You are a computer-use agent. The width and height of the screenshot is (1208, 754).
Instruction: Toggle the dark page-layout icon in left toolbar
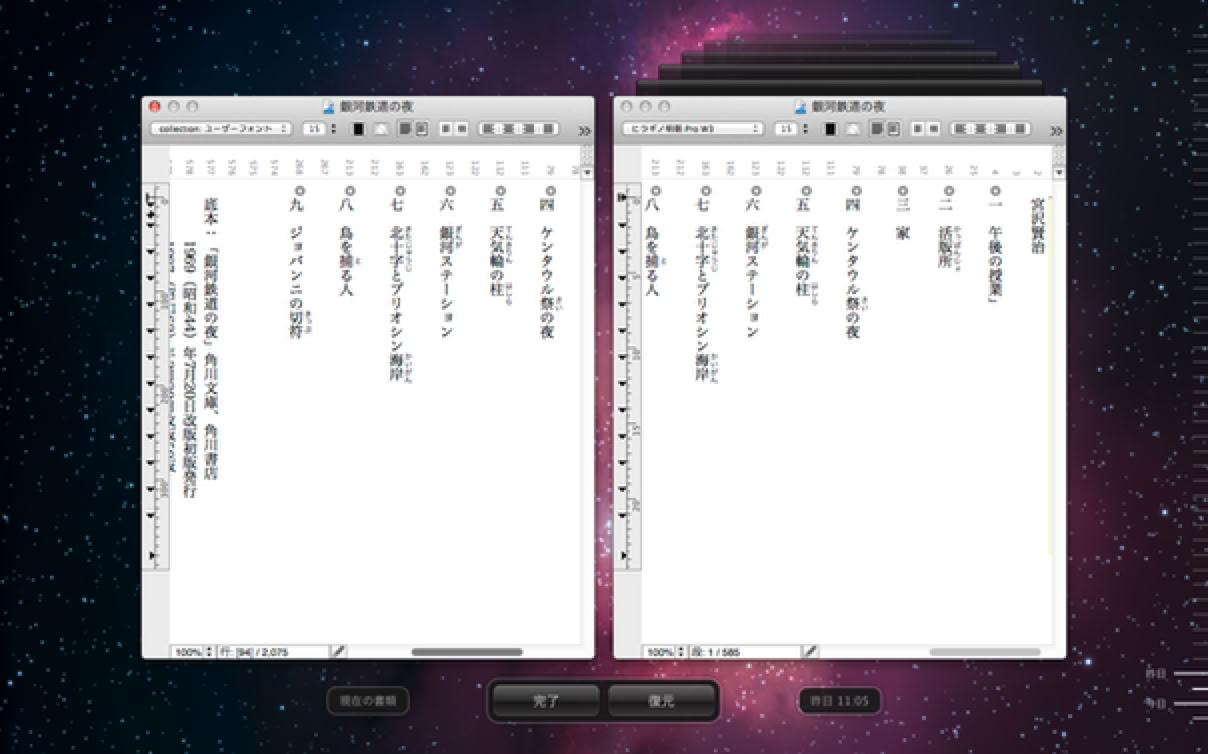coord(405,129)
